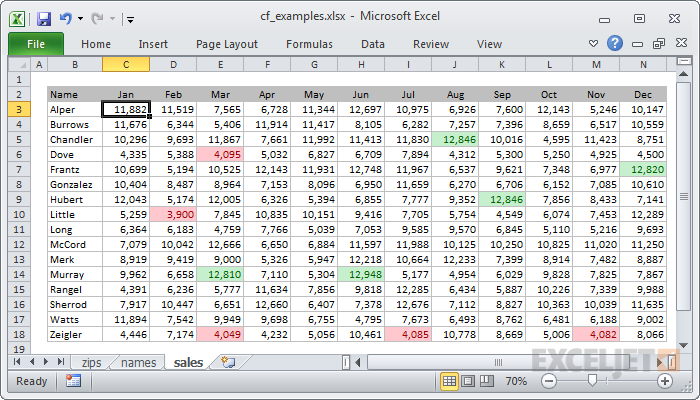Switch to the names sheet tab
The height and width of the screenshot is (400, 700).
[138, 363]
